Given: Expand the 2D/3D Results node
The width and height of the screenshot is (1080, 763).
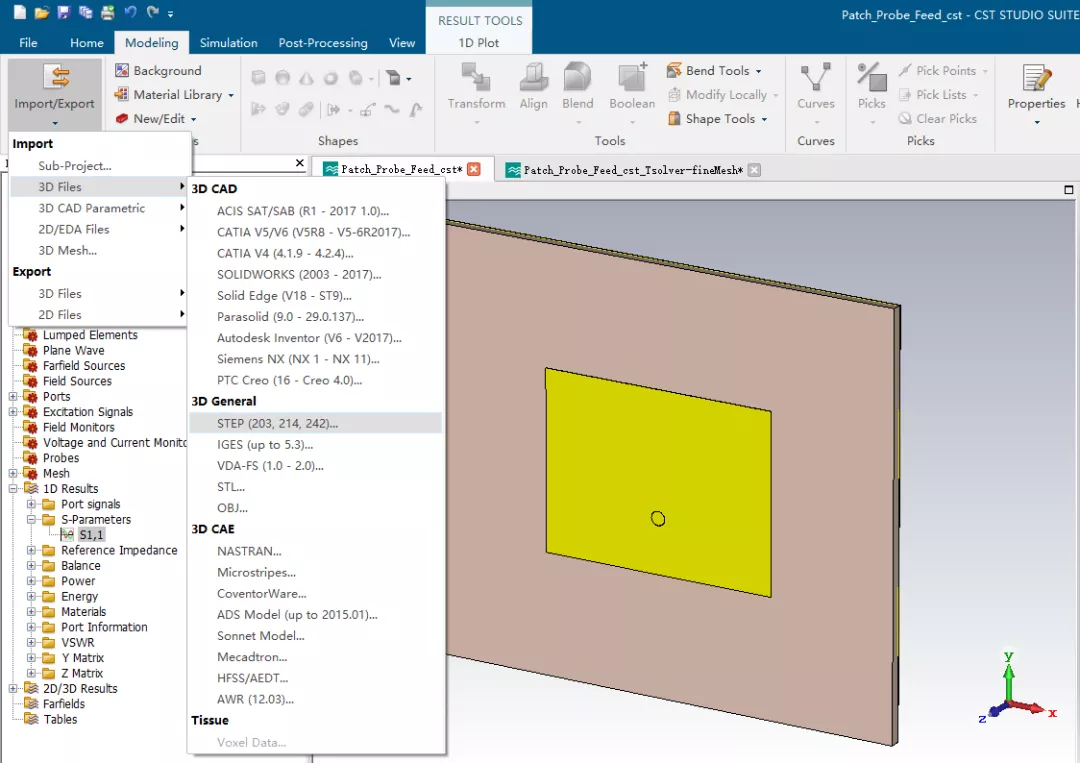Looking at the screenshot, I should (12, 689).
